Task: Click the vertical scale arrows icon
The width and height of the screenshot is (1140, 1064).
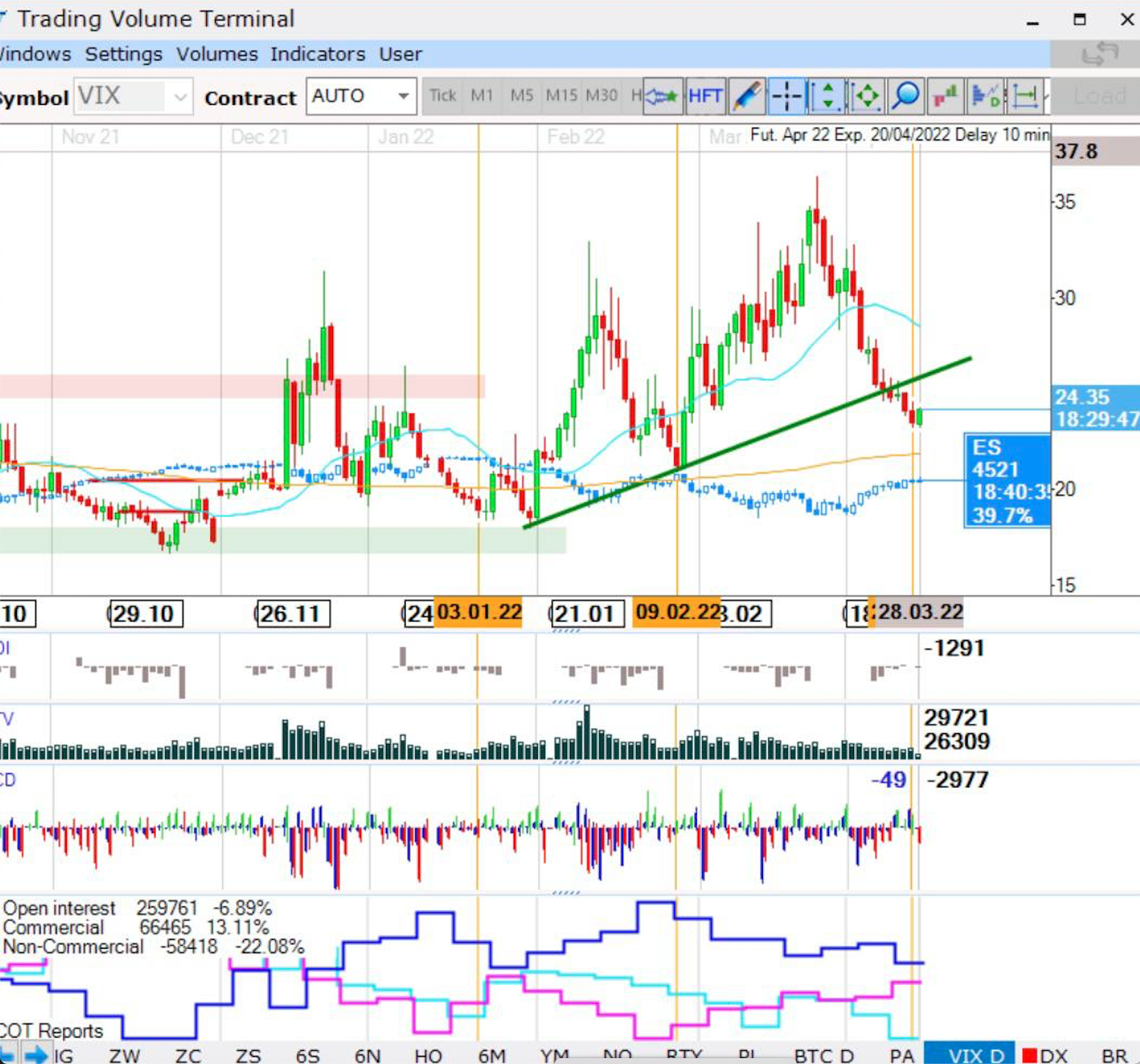Action: (x=827, y=96)
